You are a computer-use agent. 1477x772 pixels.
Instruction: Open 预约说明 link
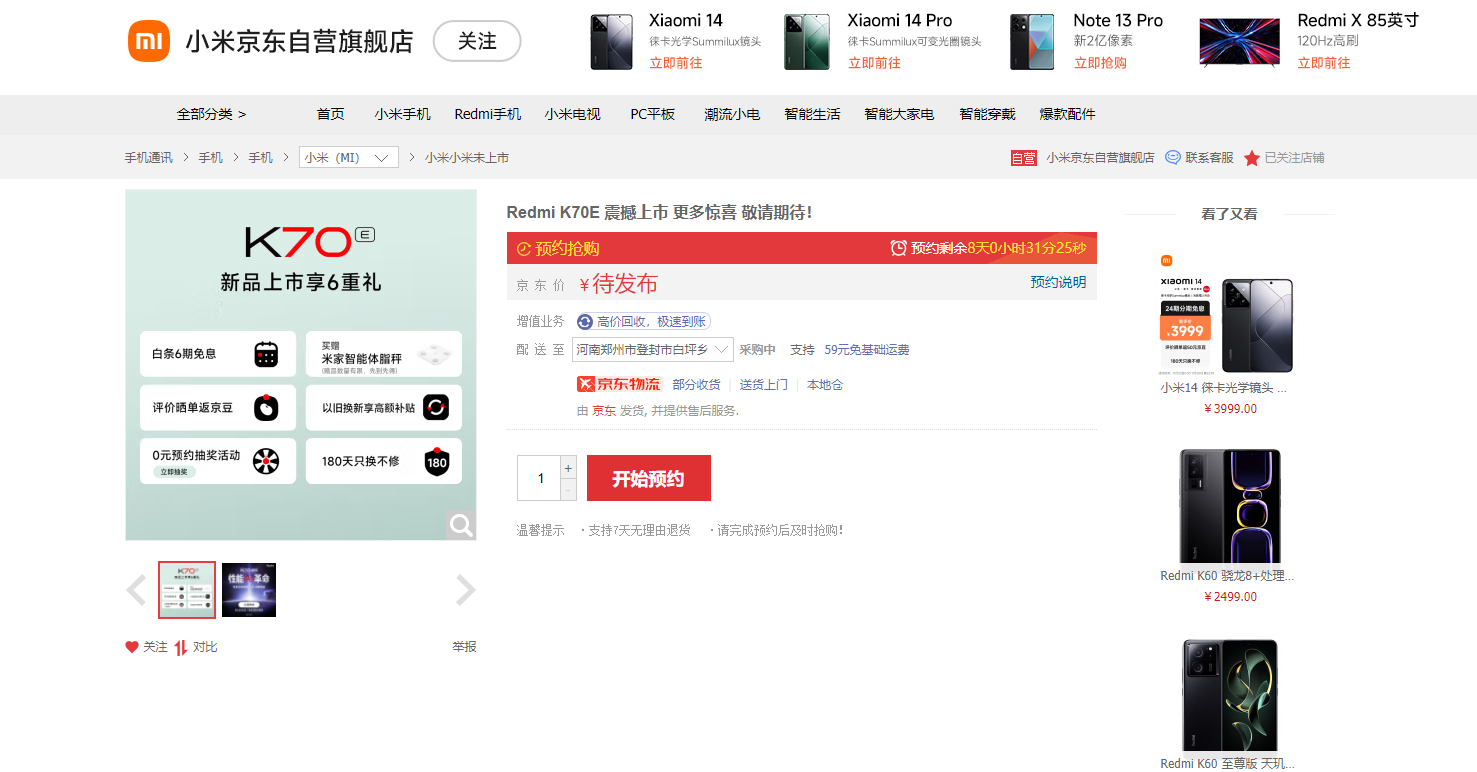pos(1058,282)
